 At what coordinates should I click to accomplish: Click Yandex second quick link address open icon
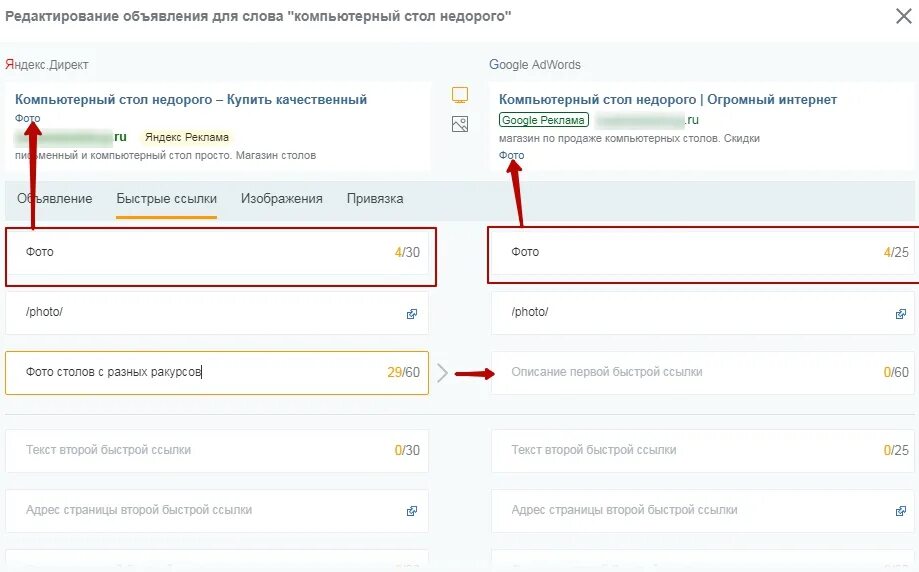[x=412, y=511]
